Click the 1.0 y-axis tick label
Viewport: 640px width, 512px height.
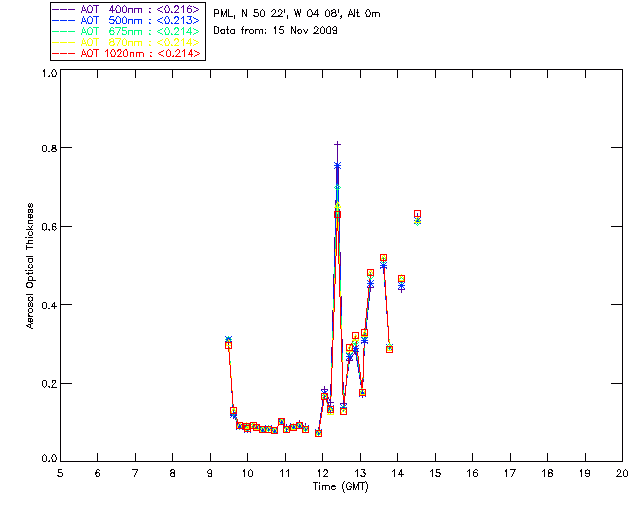pyautogui.click(x=49, y=73)
